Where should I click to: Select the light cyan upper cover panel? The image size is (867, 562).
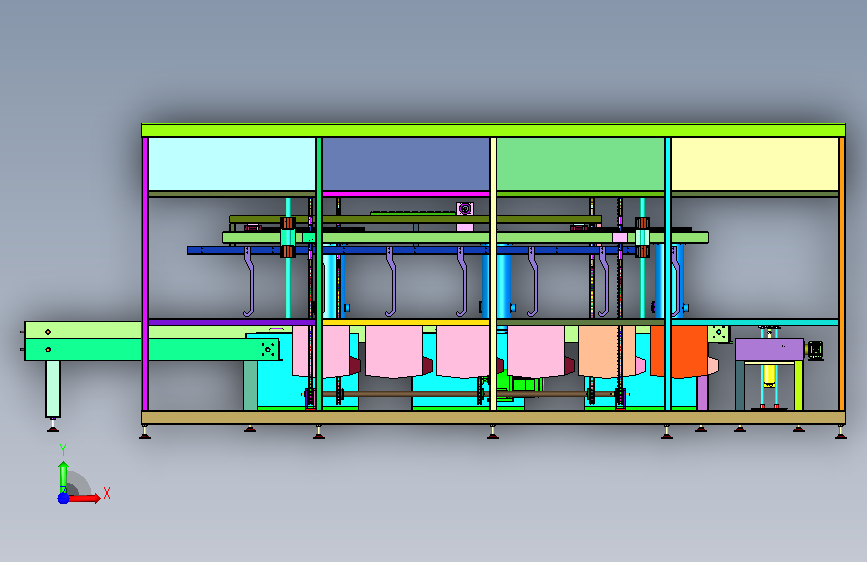[232, 164]
